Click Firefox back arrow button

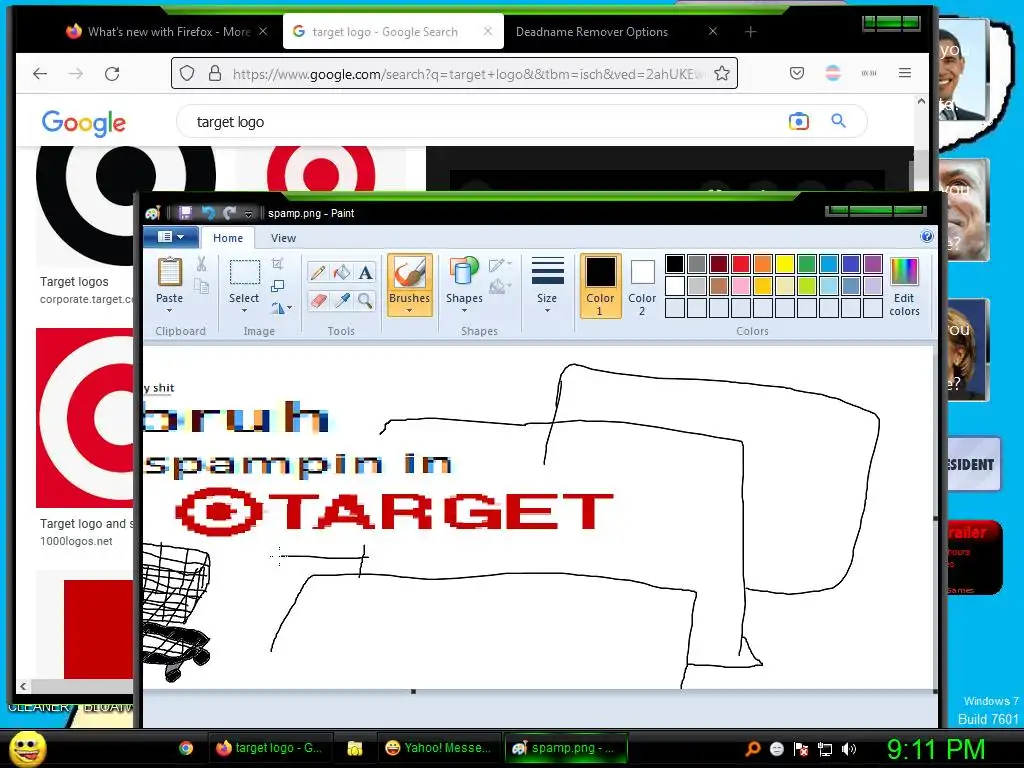coord(40,74)
